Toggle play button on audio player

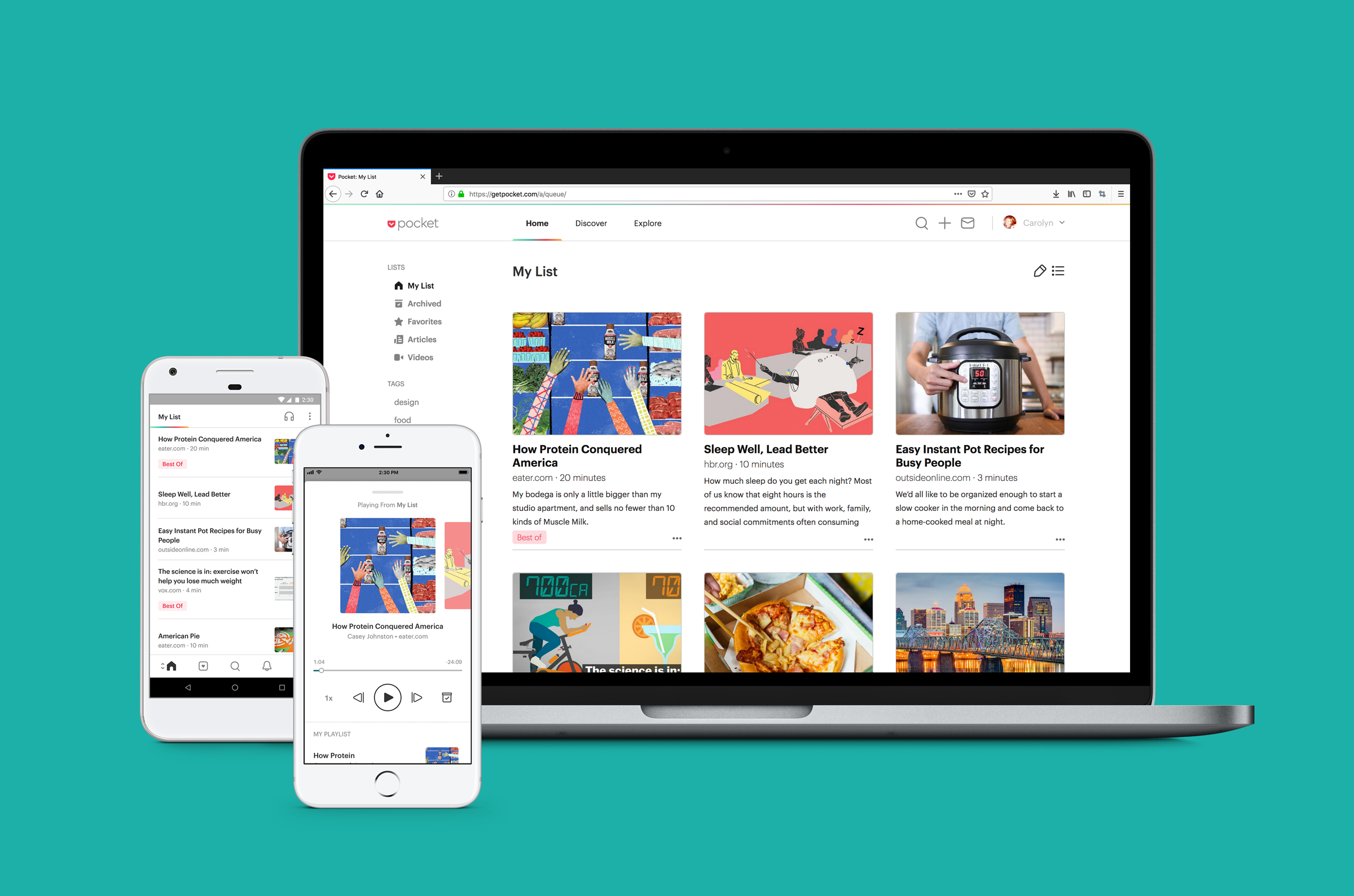387,697
